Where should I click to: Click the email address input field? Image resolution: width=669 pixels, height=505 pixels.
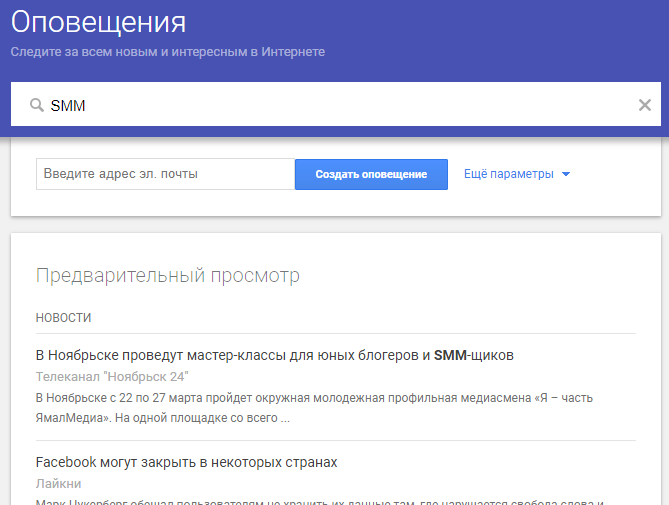coord(166,174)
